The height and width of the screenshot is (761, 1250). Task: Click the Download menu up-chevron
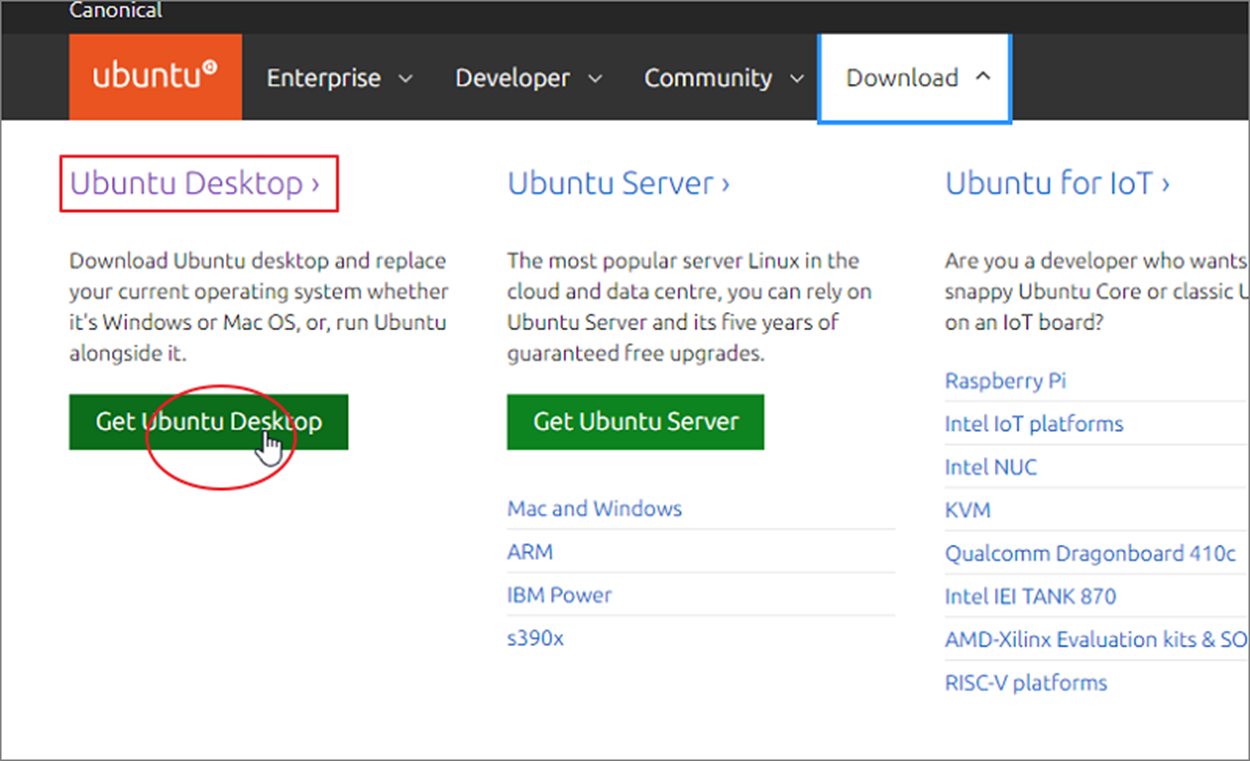(982, 77)
